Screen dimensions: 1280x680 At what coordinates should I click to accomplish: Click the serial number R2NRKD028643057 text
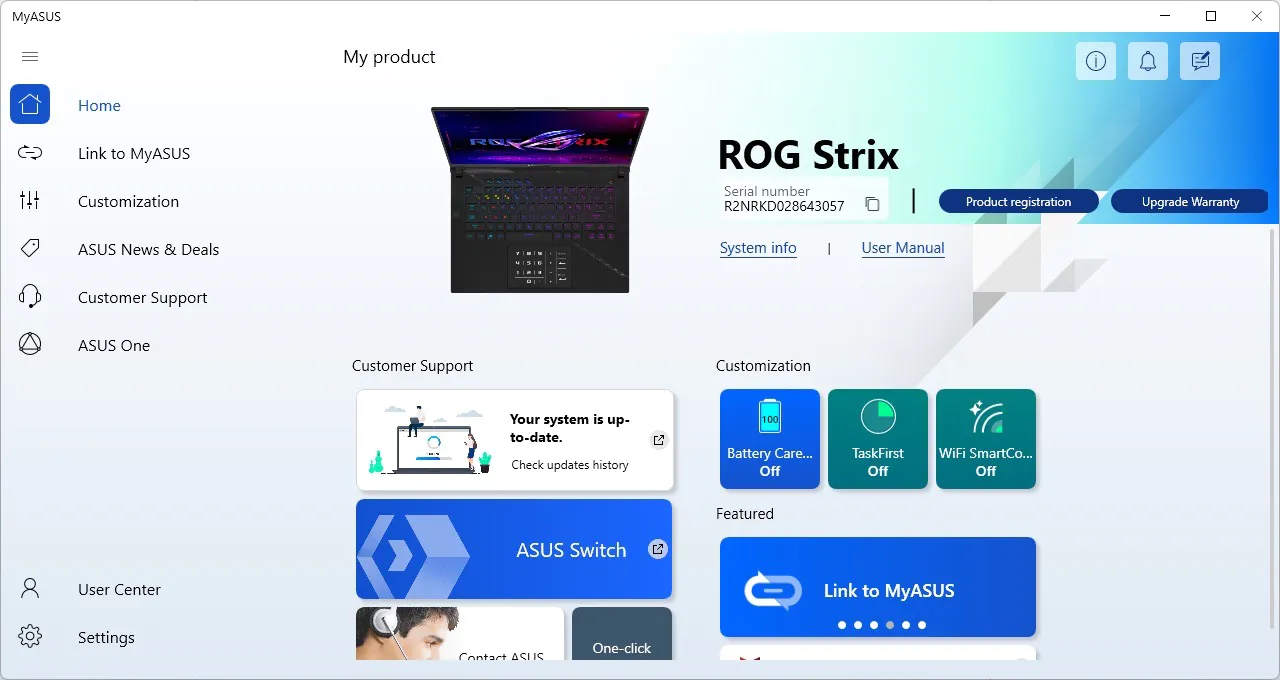(784, 206)
